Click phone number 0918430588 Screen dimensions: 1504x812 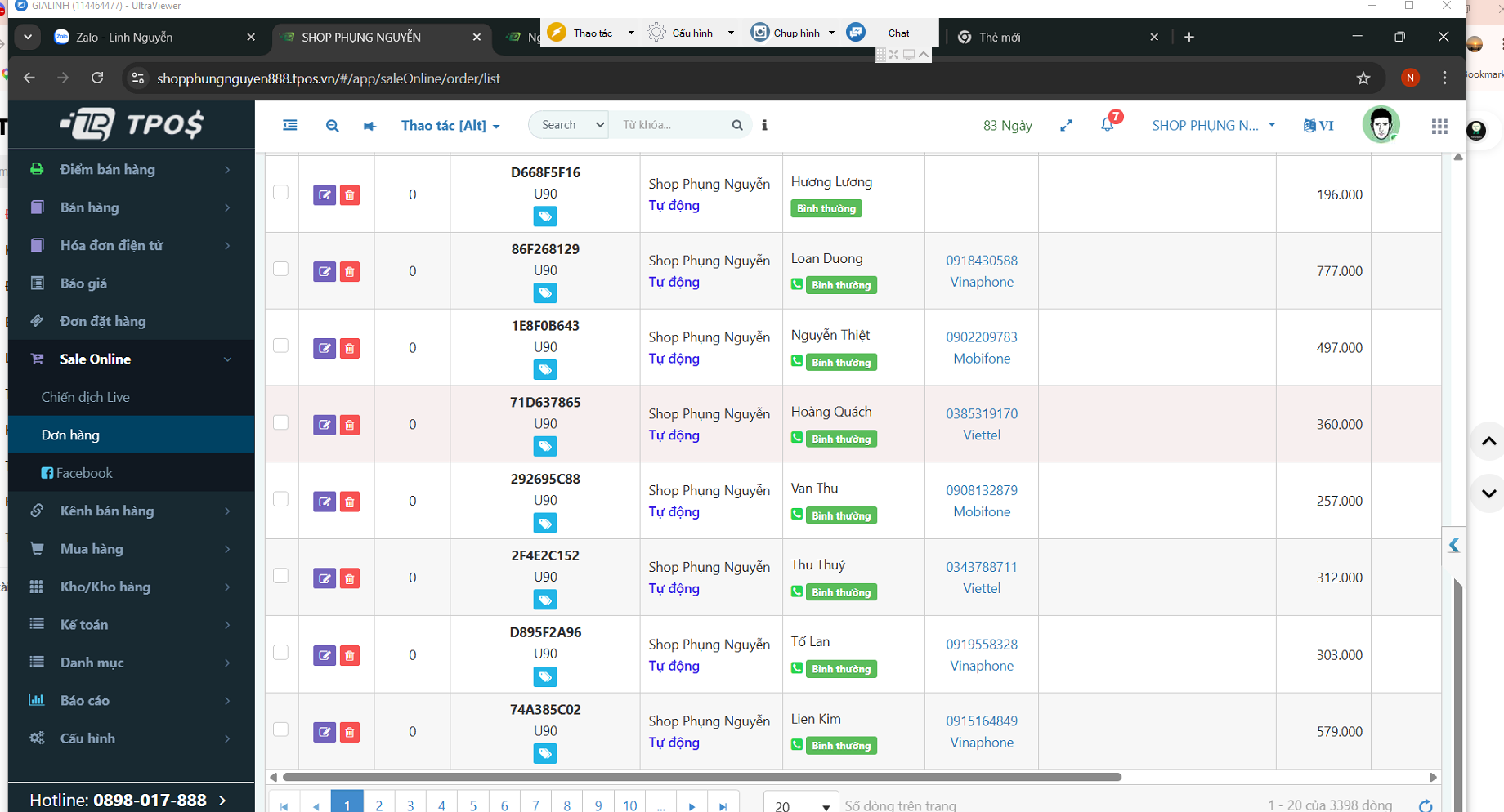[982, 261]
